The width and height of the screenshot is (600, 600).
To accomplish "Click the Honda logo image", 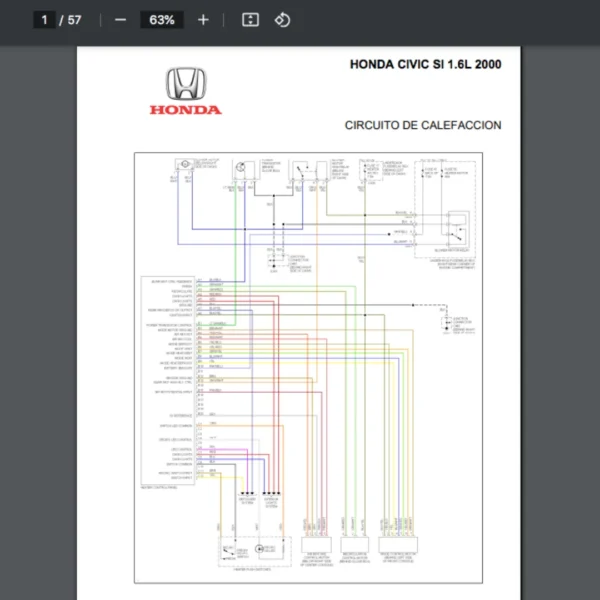I will [x=186, y=91].
